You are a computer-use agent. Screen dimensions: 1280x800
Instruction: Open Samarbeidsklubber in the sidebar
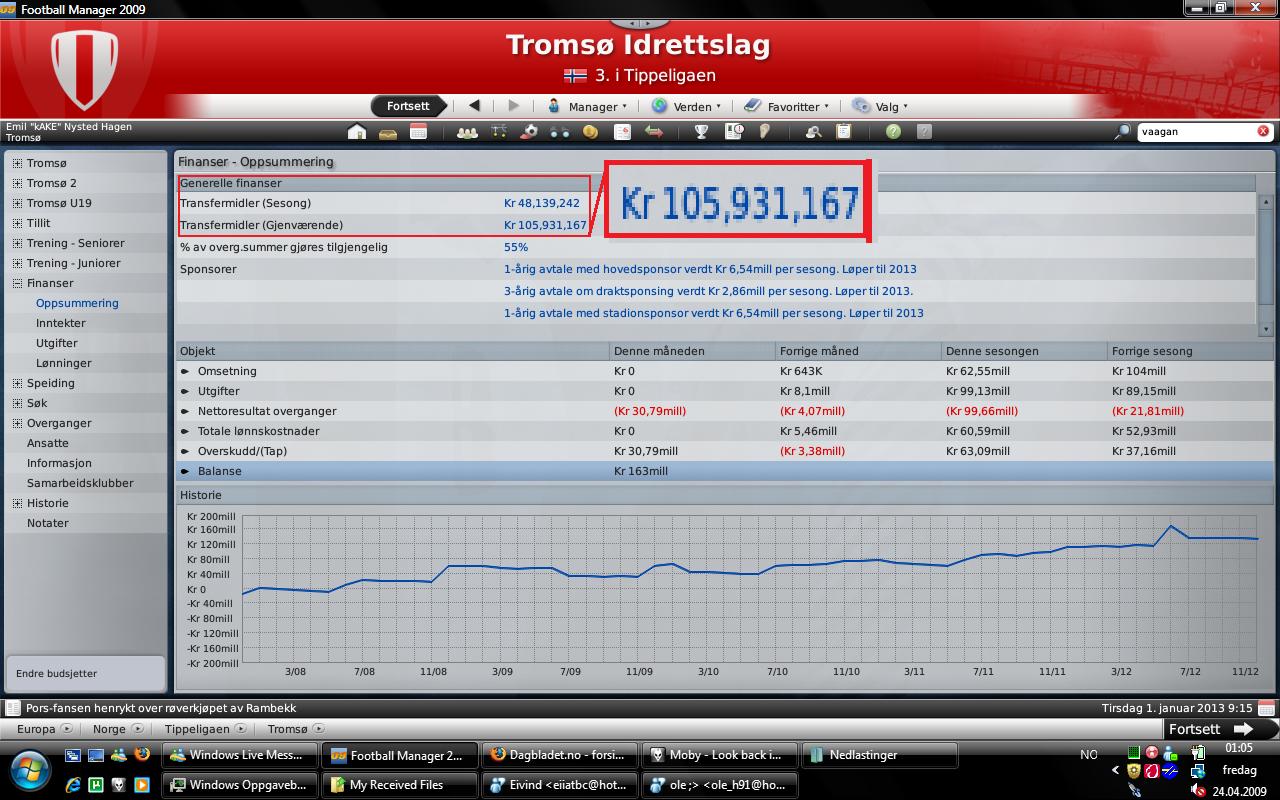pos(80,483)
